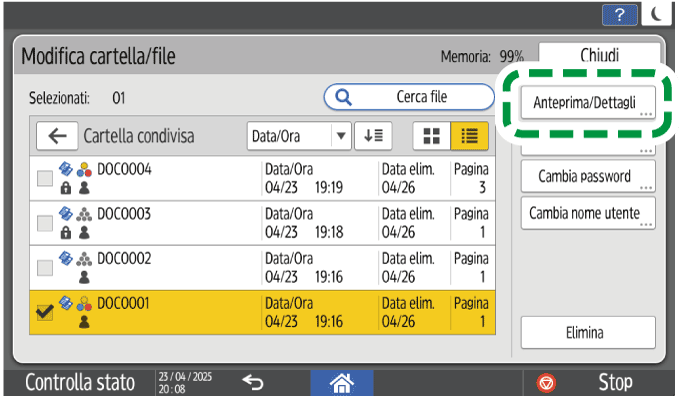
Task: Click the blue document icon on DOC0002
Action: (66, 258)
